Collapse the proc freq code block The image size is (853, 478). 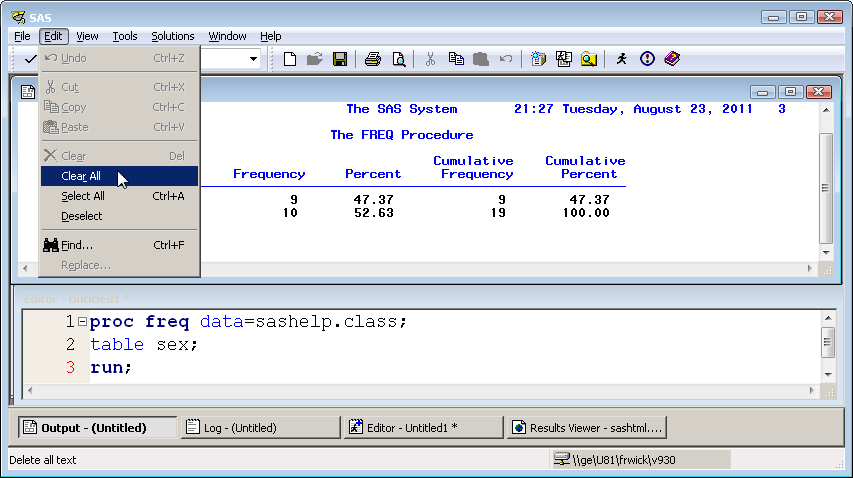82,322
